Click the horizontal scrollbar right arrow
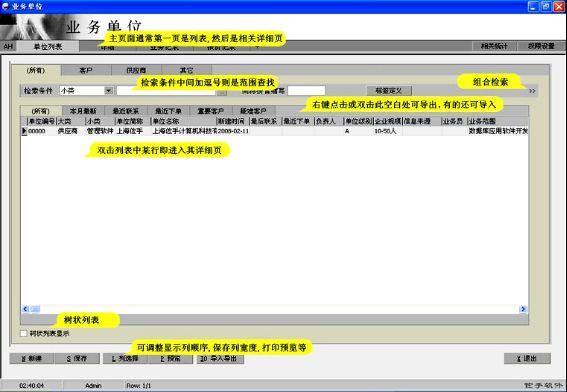This screenshot has height=392, width=567. [523, 309]
